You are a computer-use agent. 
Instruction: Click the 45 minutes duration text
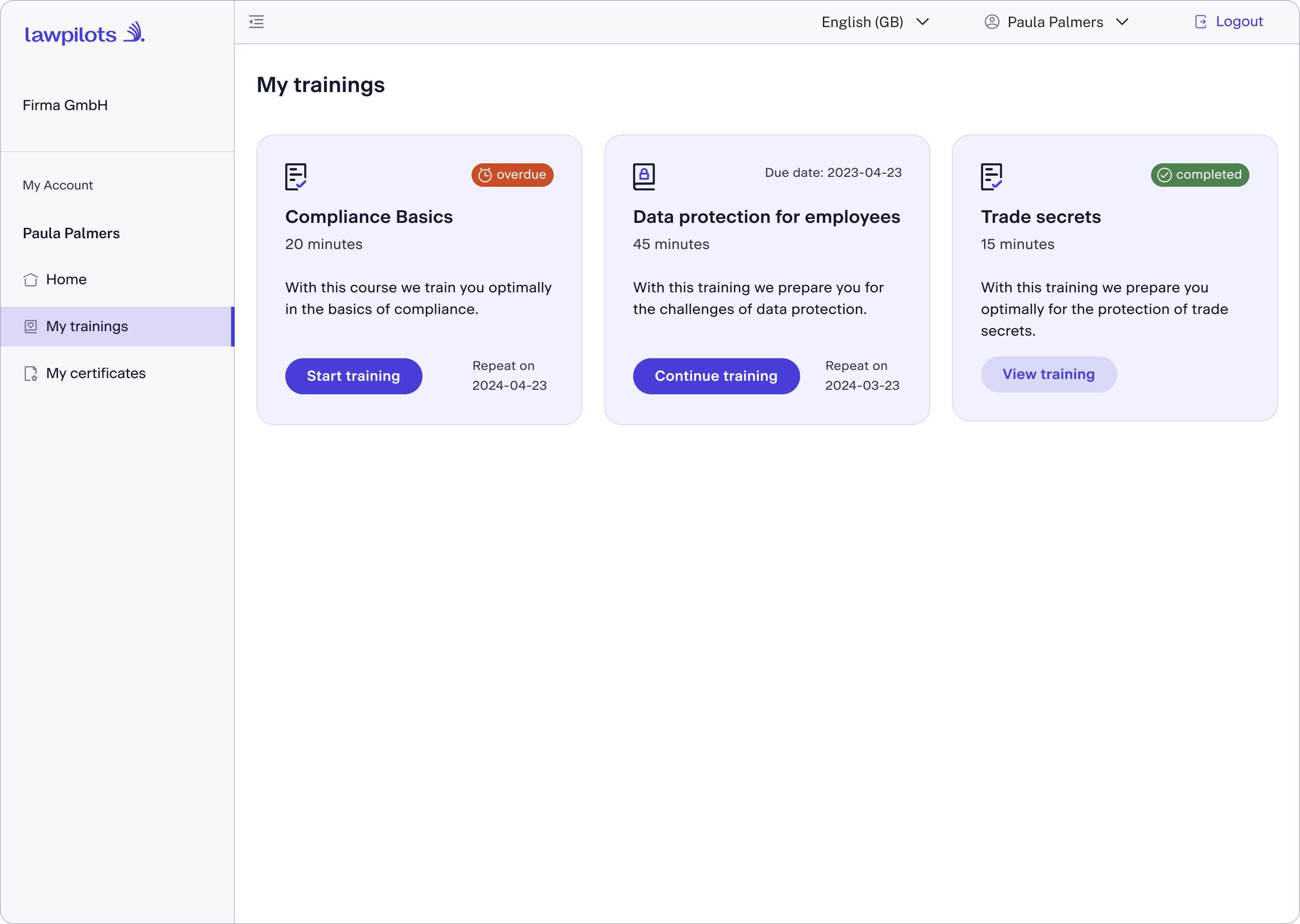pyautogui.click(x=671, y=244)
